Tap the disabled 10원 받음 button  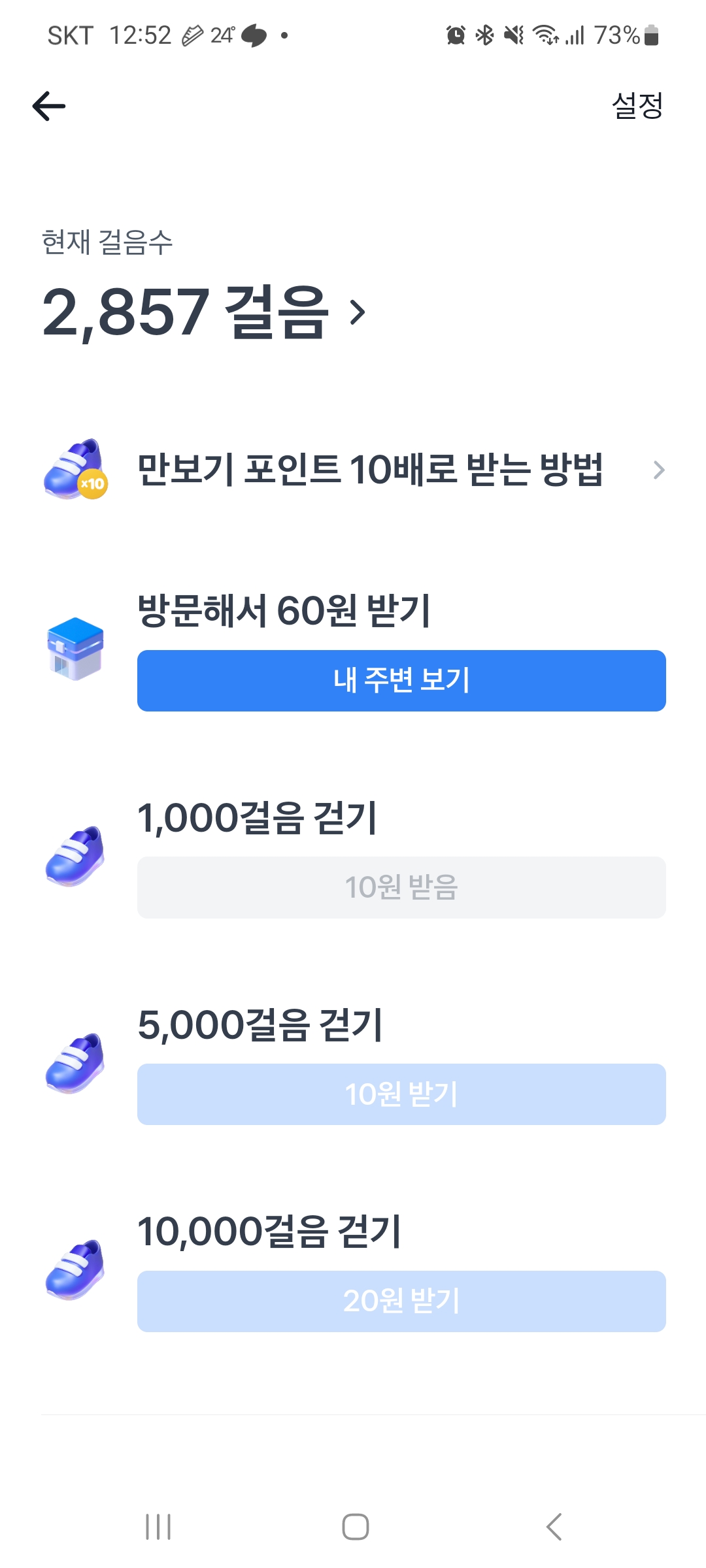point(401,887)
